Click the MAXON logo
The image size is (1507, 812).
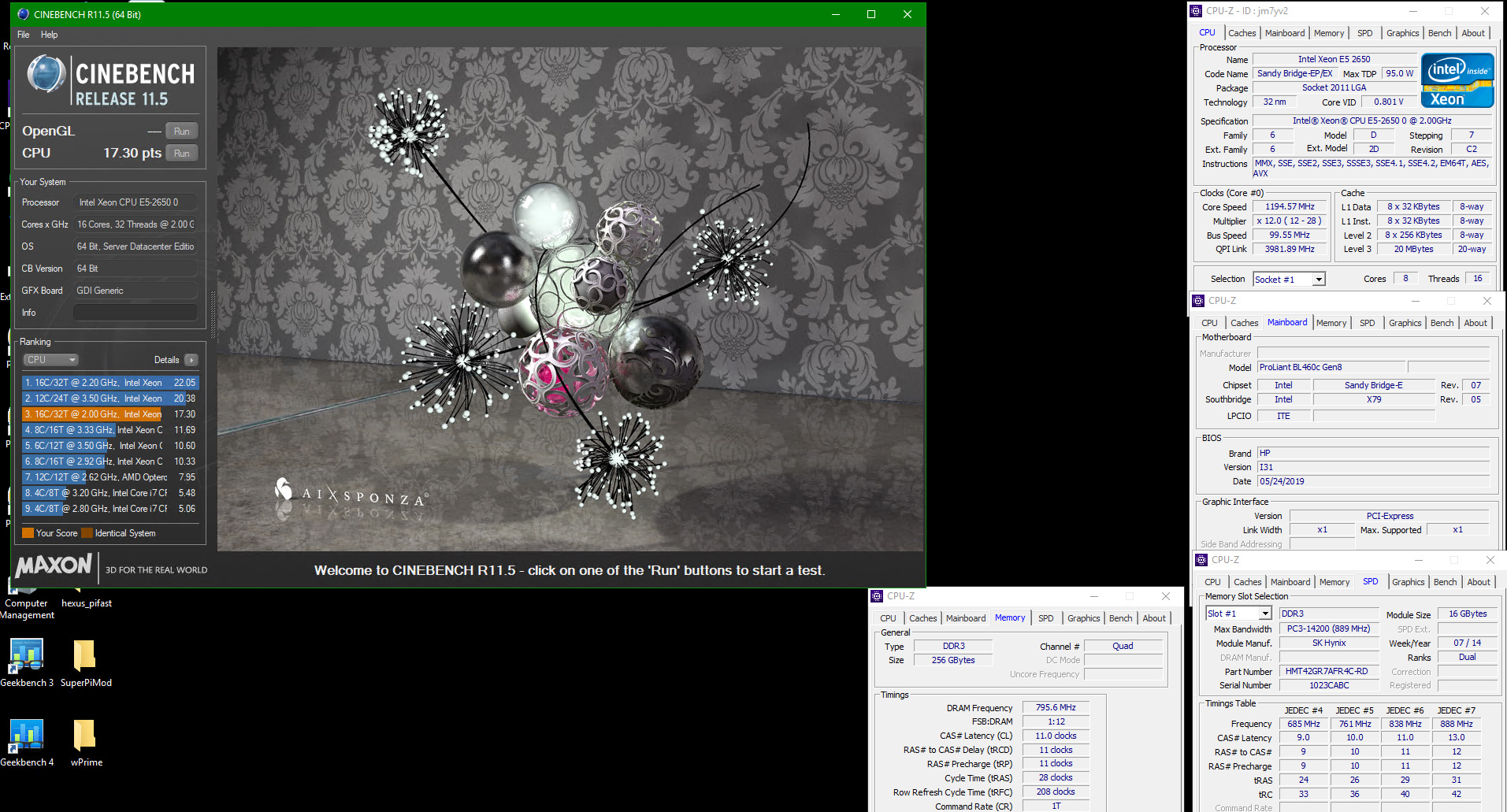point(54,565)
